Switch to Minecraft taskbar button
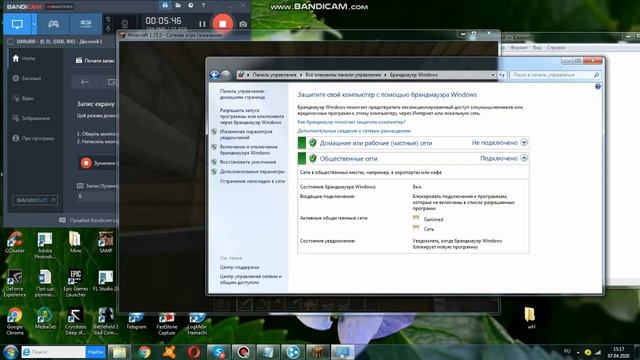640x360 pixels. 318,352
